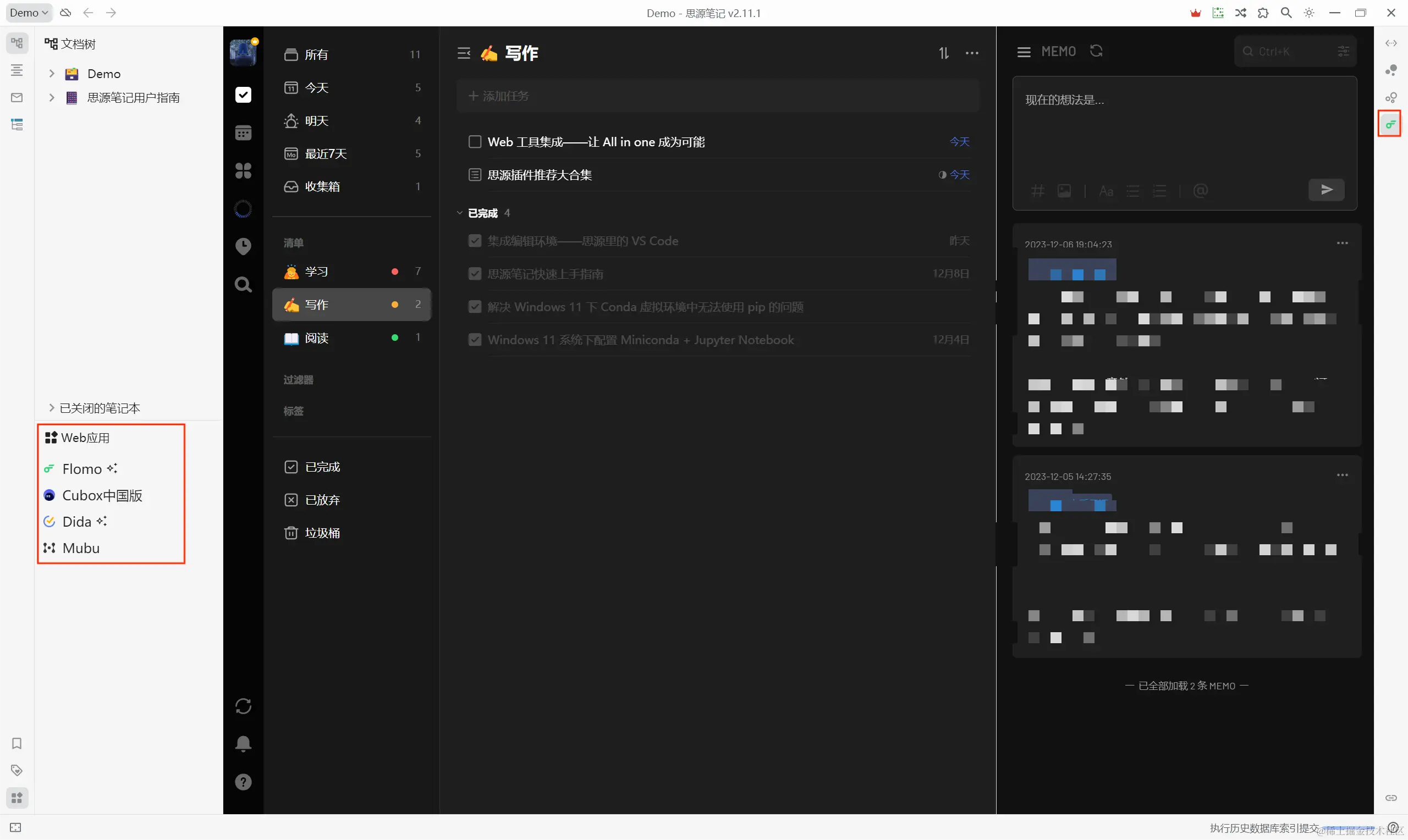The width and height of the screenshot is (1408, 840).
Task: Expand the 已关闭的笔记本 section
Action: coord(52,407)
